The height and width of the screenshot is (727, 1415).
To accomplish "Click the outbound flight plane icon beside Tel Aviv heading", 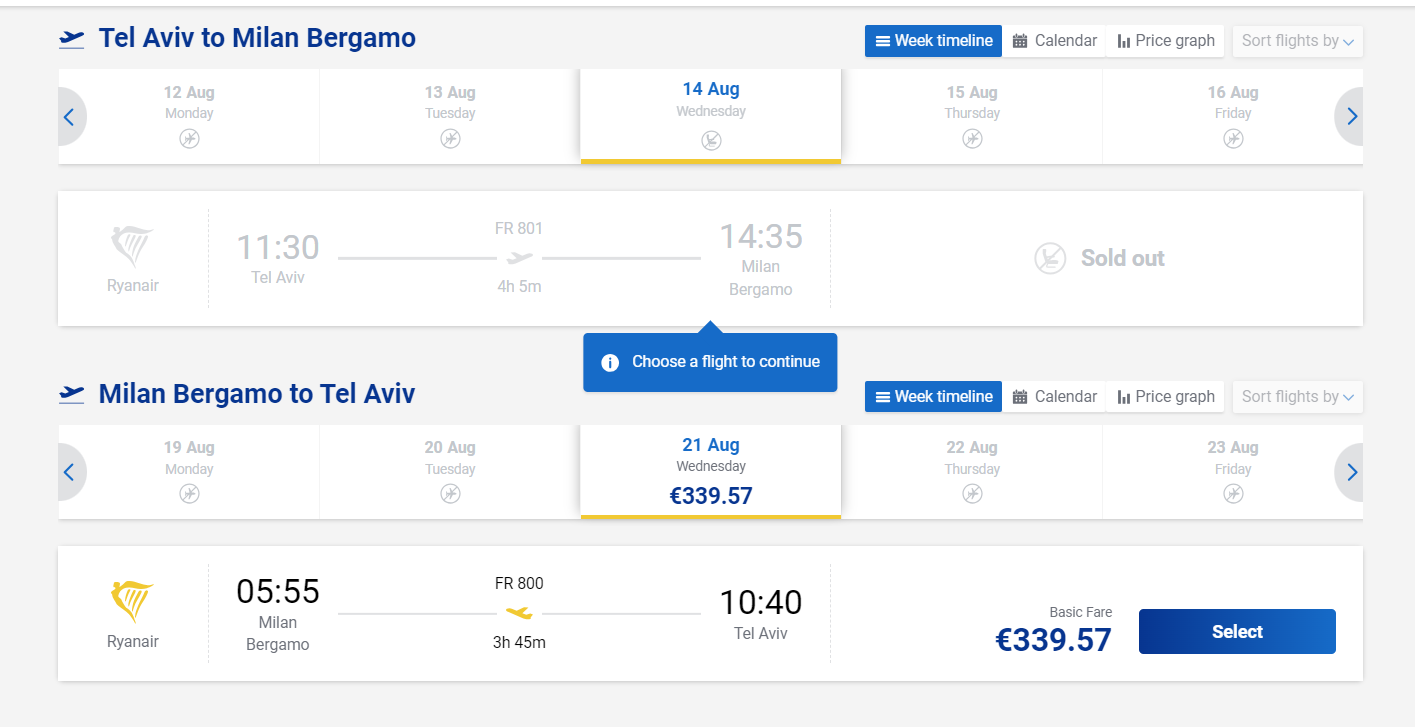I will click(72, 39).
